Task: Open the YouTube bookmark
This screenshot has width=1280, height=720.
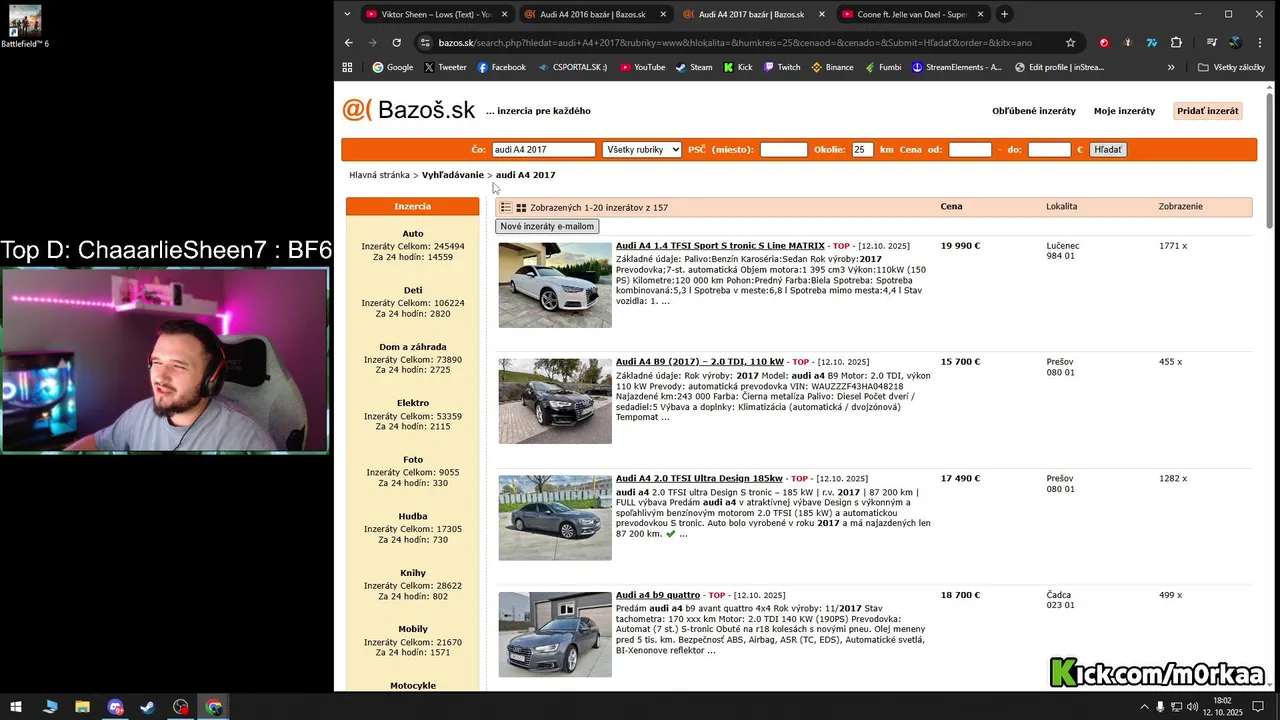Action: pyautogui.click(x=642, y=67)
